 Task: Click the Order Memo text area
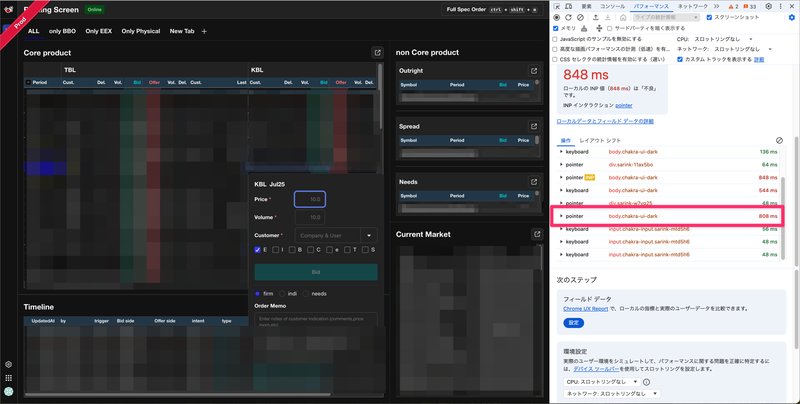316,320
